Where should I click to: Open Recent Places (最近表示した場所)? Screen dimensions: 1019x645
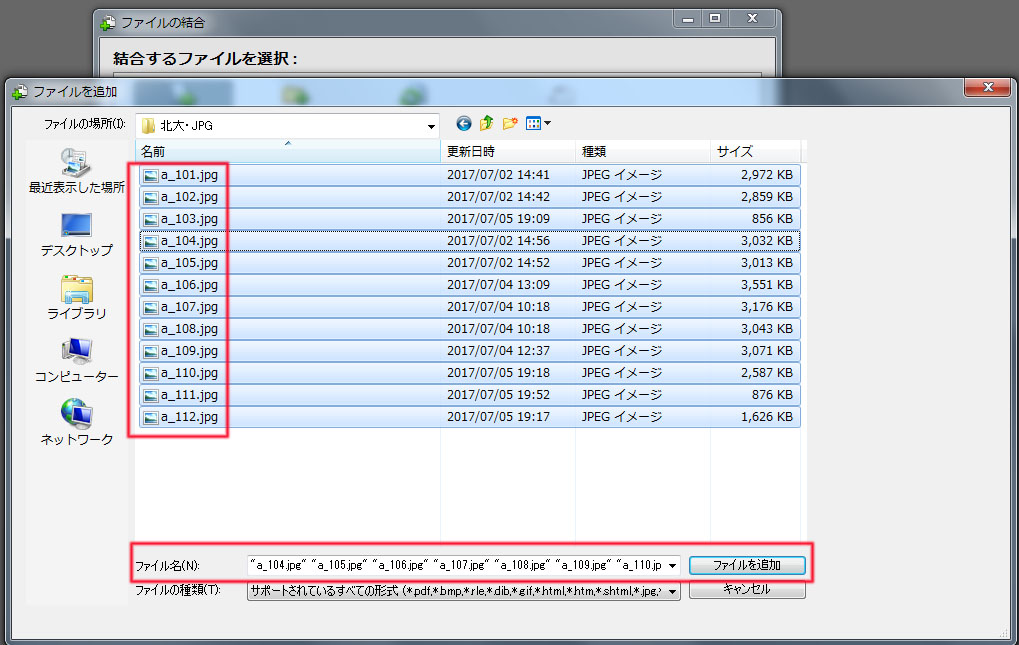tap(76, 171)
